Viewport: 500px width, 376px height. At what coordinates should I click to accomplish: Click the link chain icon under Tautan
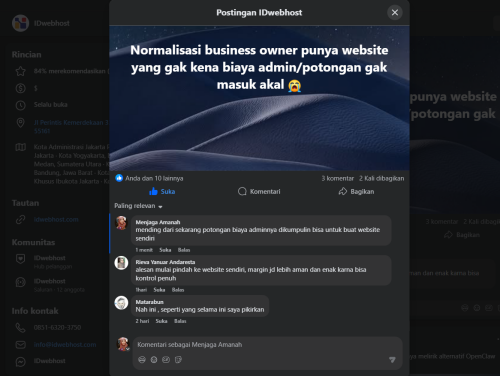click(20, 220)
